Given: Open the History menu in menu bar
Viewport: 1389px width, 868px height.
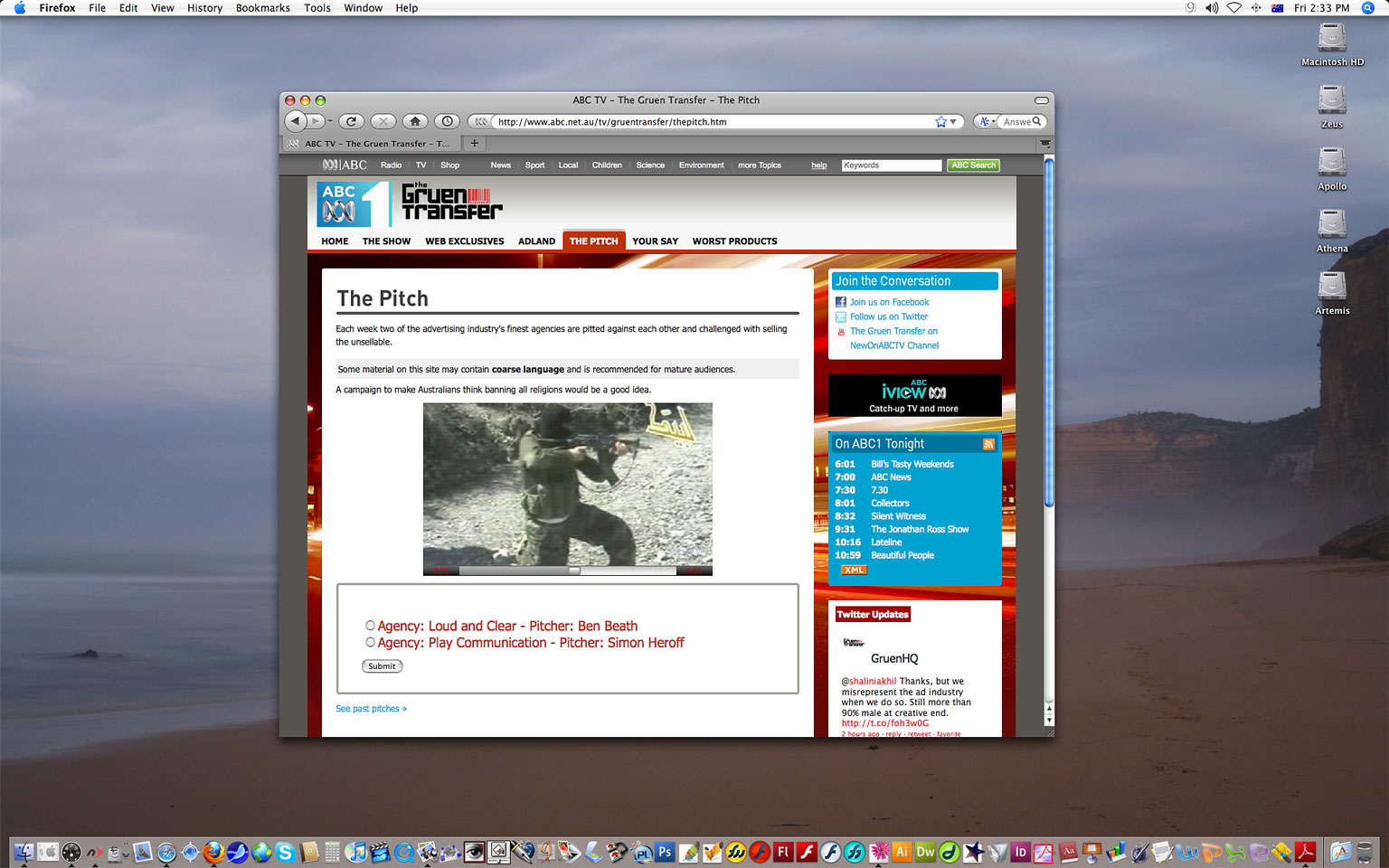Looking at the screenshot, I should point(204,8).
